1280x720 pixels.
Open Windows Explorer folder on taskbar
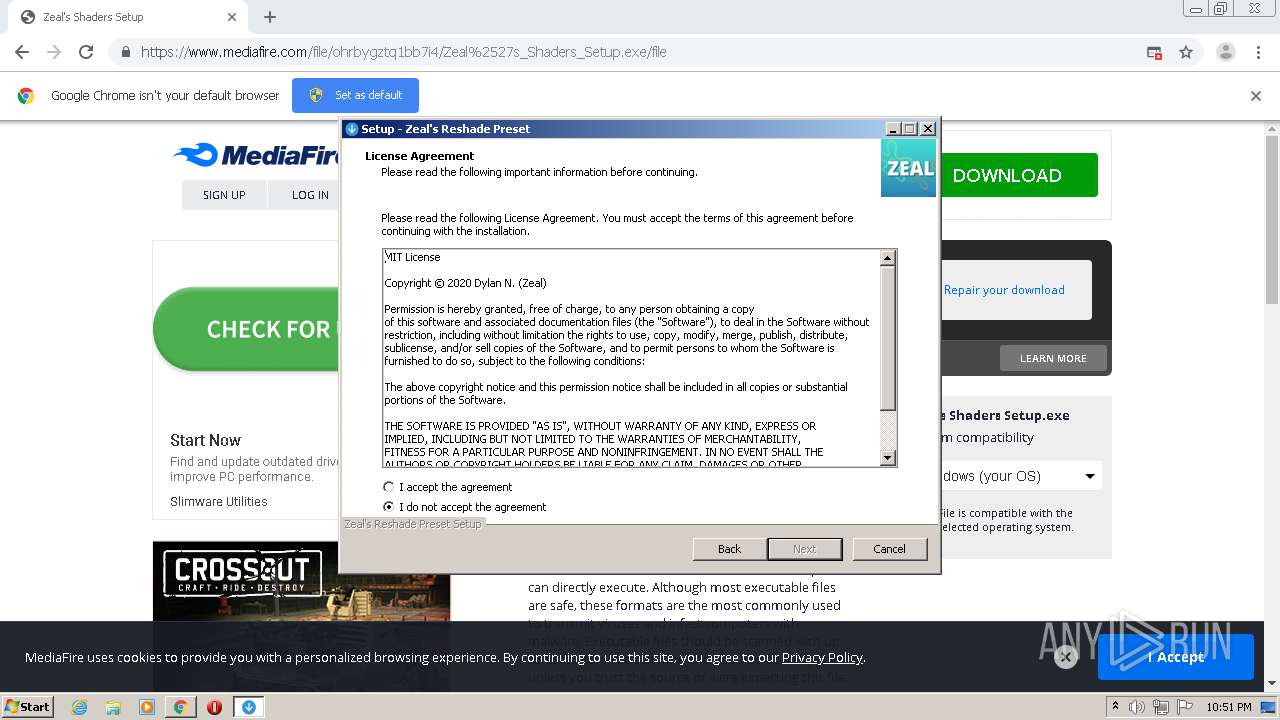pos(113,707)
